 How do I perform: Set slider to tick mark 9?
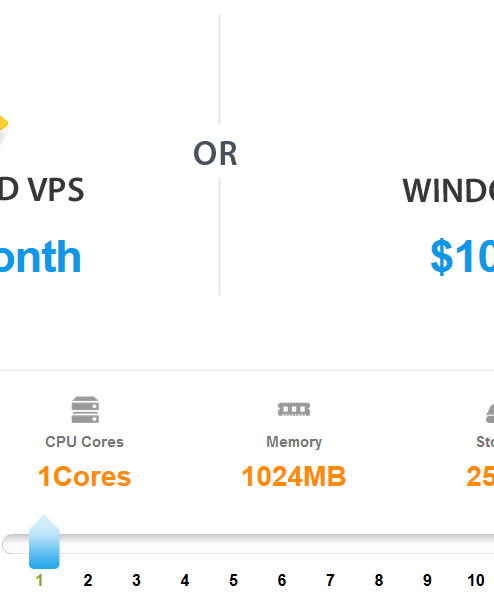tap(427, 580)
